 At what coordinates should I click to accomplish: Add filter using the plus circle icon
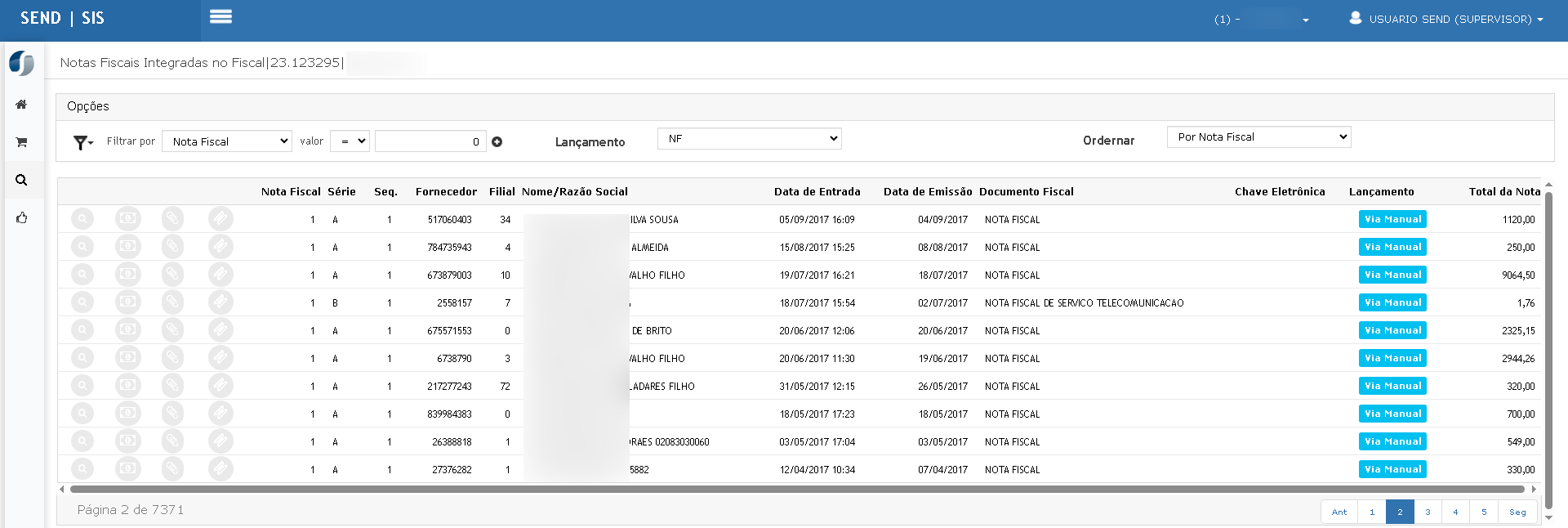pos(497,142)
